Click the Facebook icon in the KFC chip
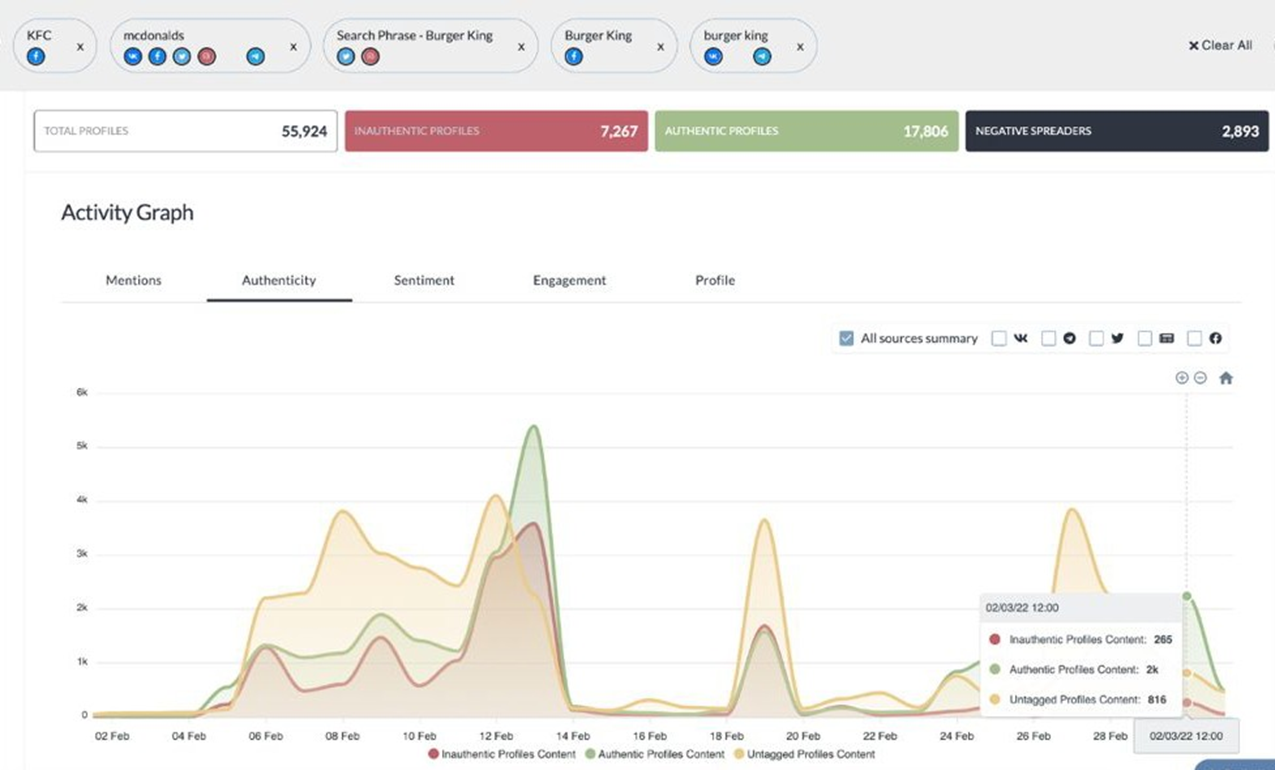 36,57
